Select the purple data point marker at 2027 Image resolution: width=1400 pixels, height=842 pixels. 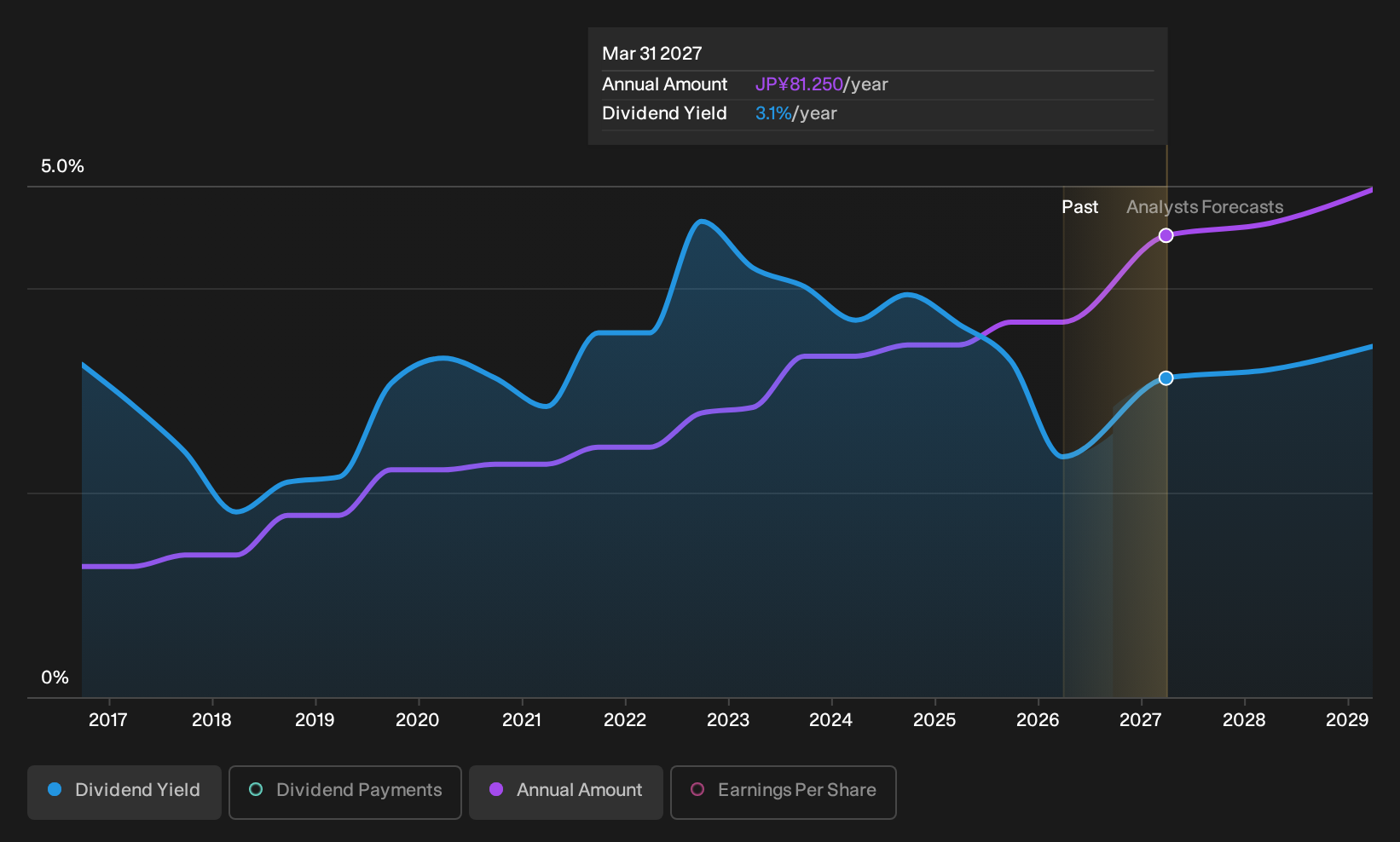pos(1166,235)
